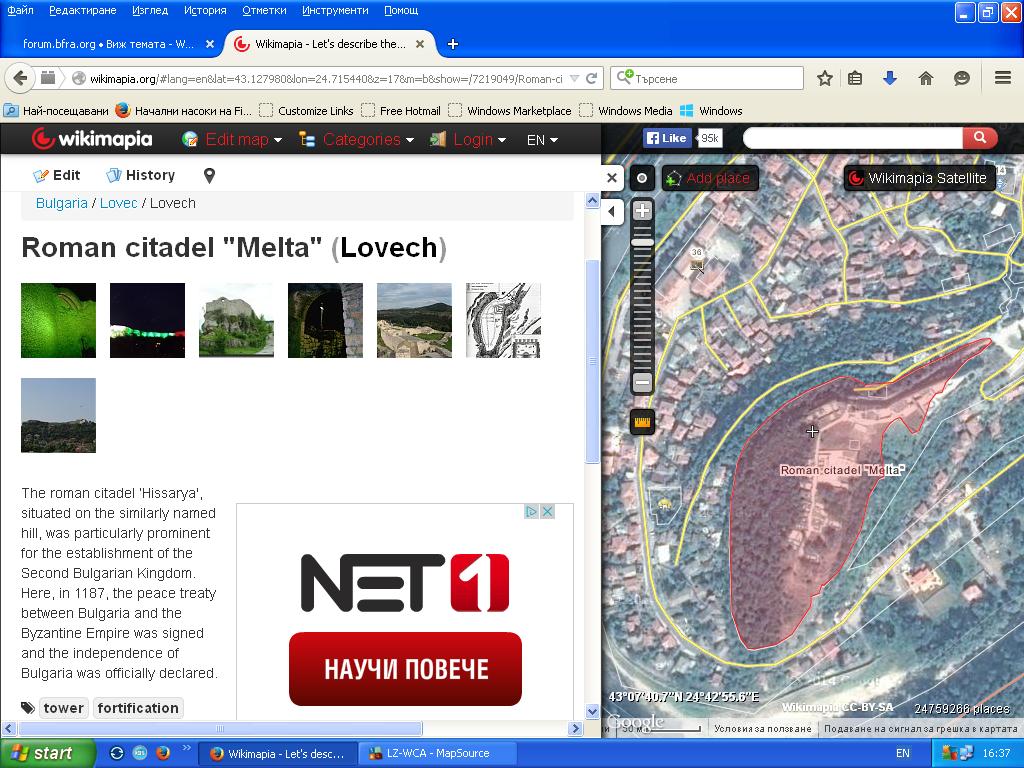Open the Edit map dropdown
The height and width of the screenshot is (768, 1024).
click(233, 140)
